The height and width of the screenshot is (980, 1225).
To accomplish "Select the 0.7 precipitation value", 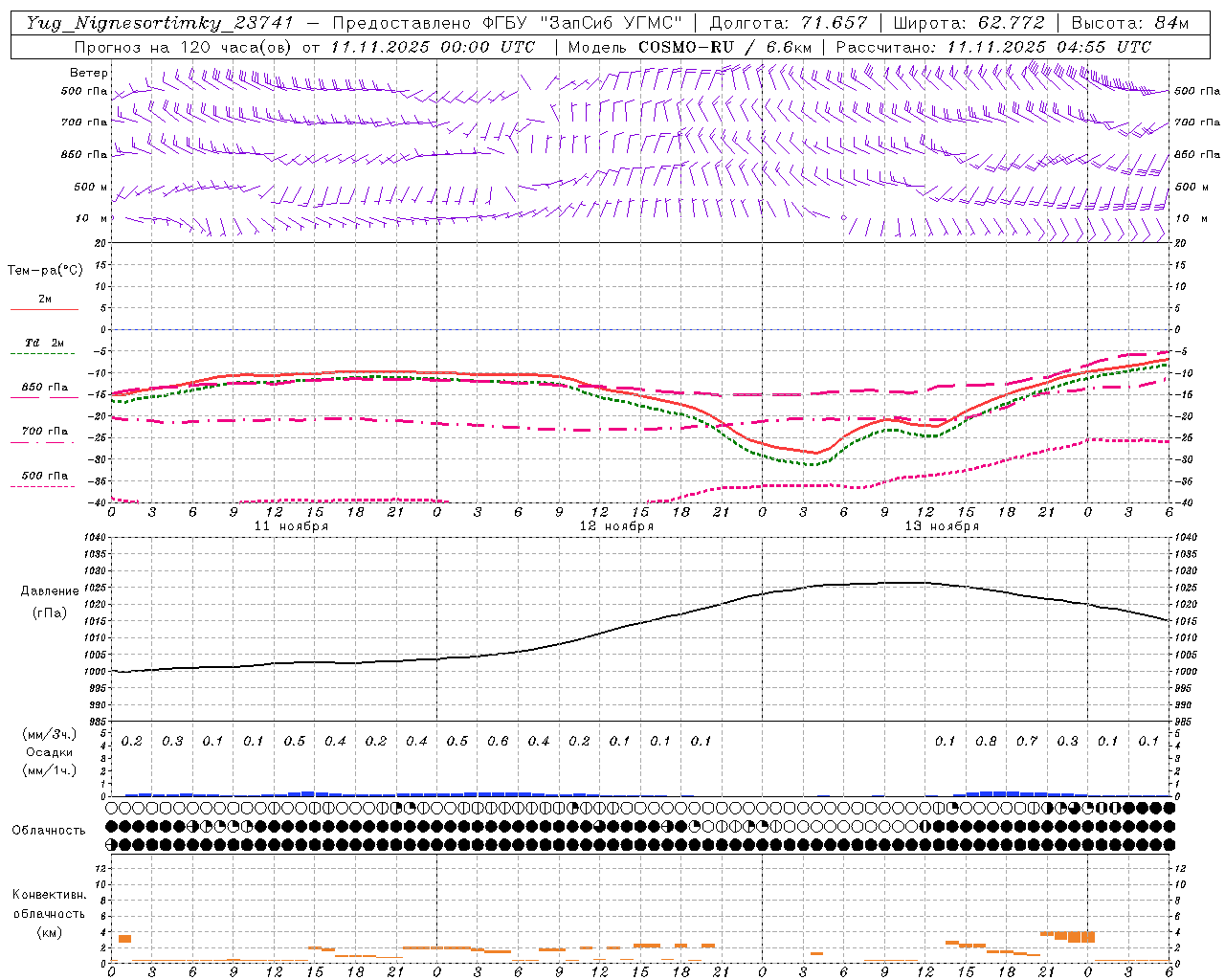I will coord(1026,741).
